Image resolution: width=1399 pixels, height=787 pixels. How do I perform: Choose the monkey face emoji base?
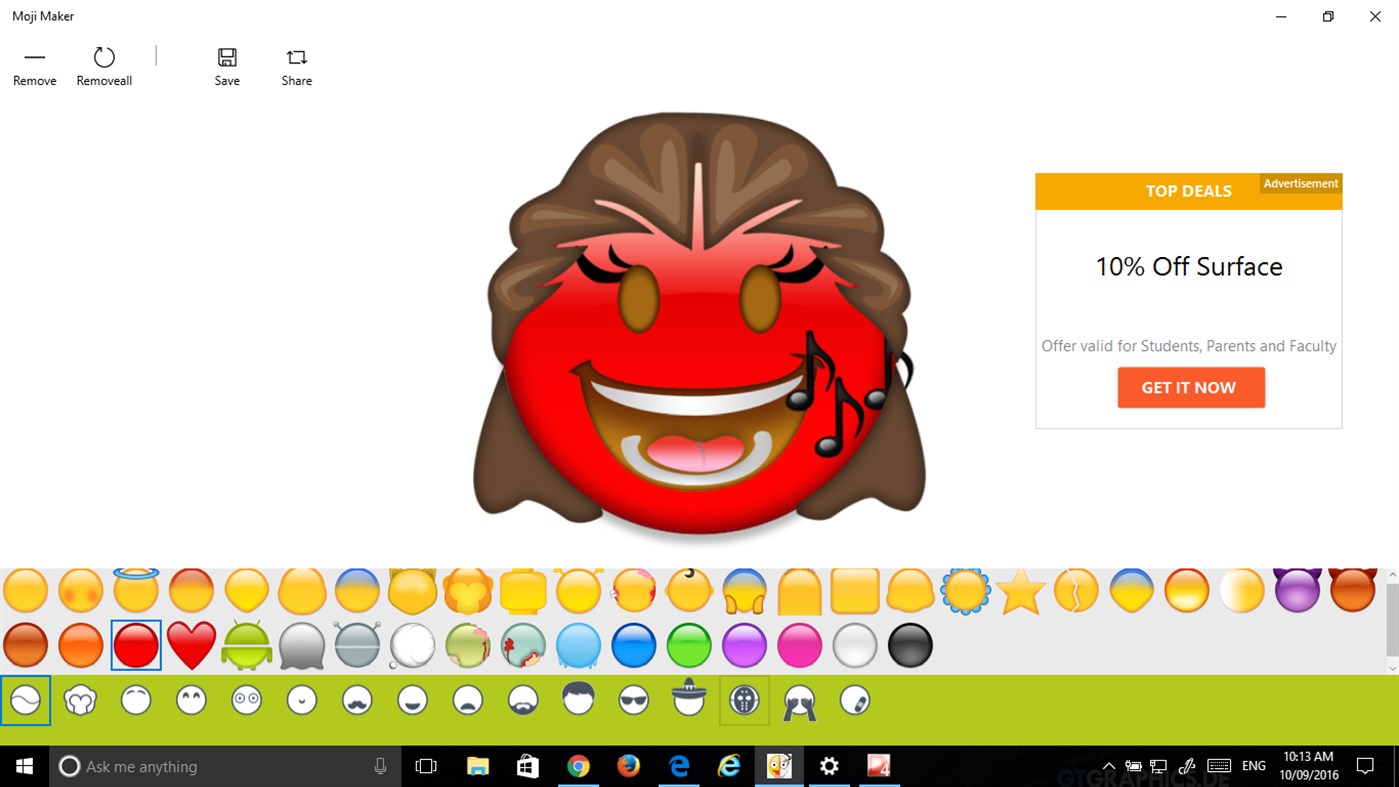(465, 590)
